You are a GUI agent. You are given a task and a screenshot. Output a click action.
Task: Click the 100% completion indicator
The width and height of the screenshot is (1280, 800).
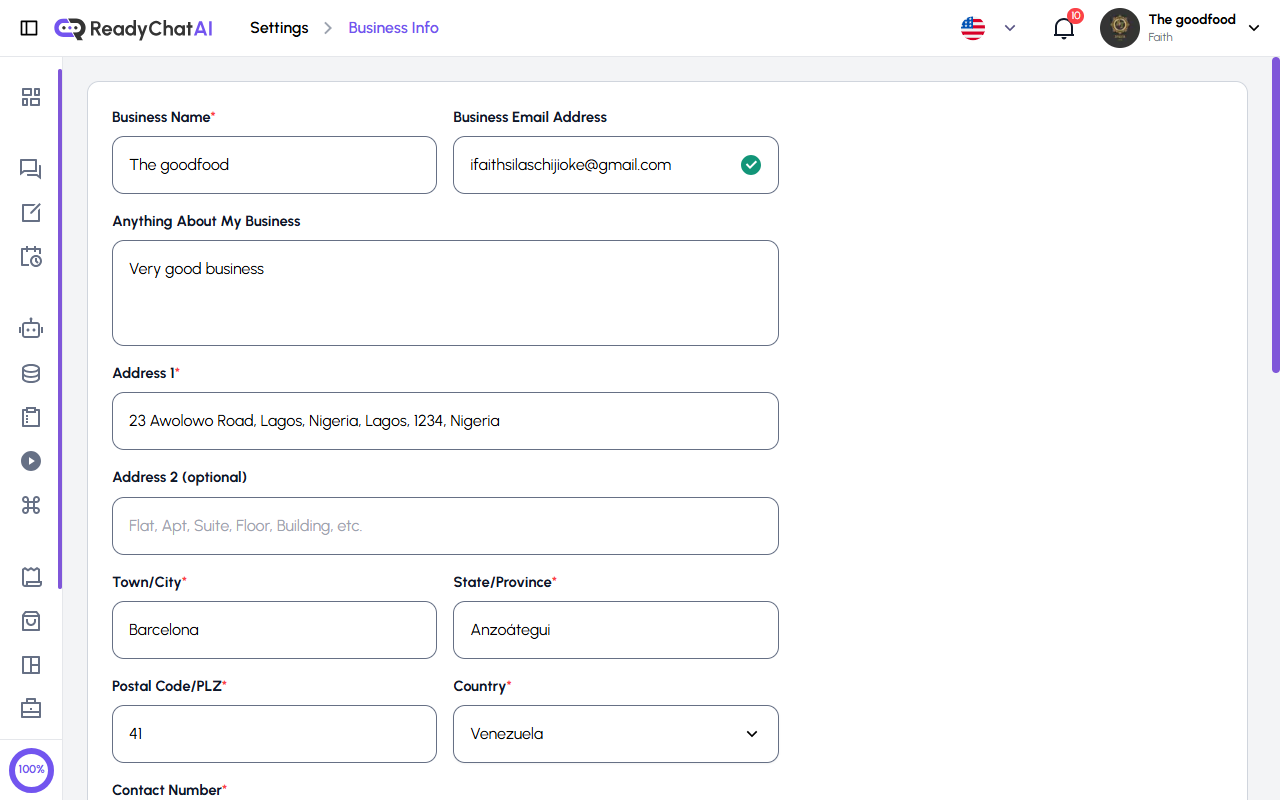click(31, 770)
